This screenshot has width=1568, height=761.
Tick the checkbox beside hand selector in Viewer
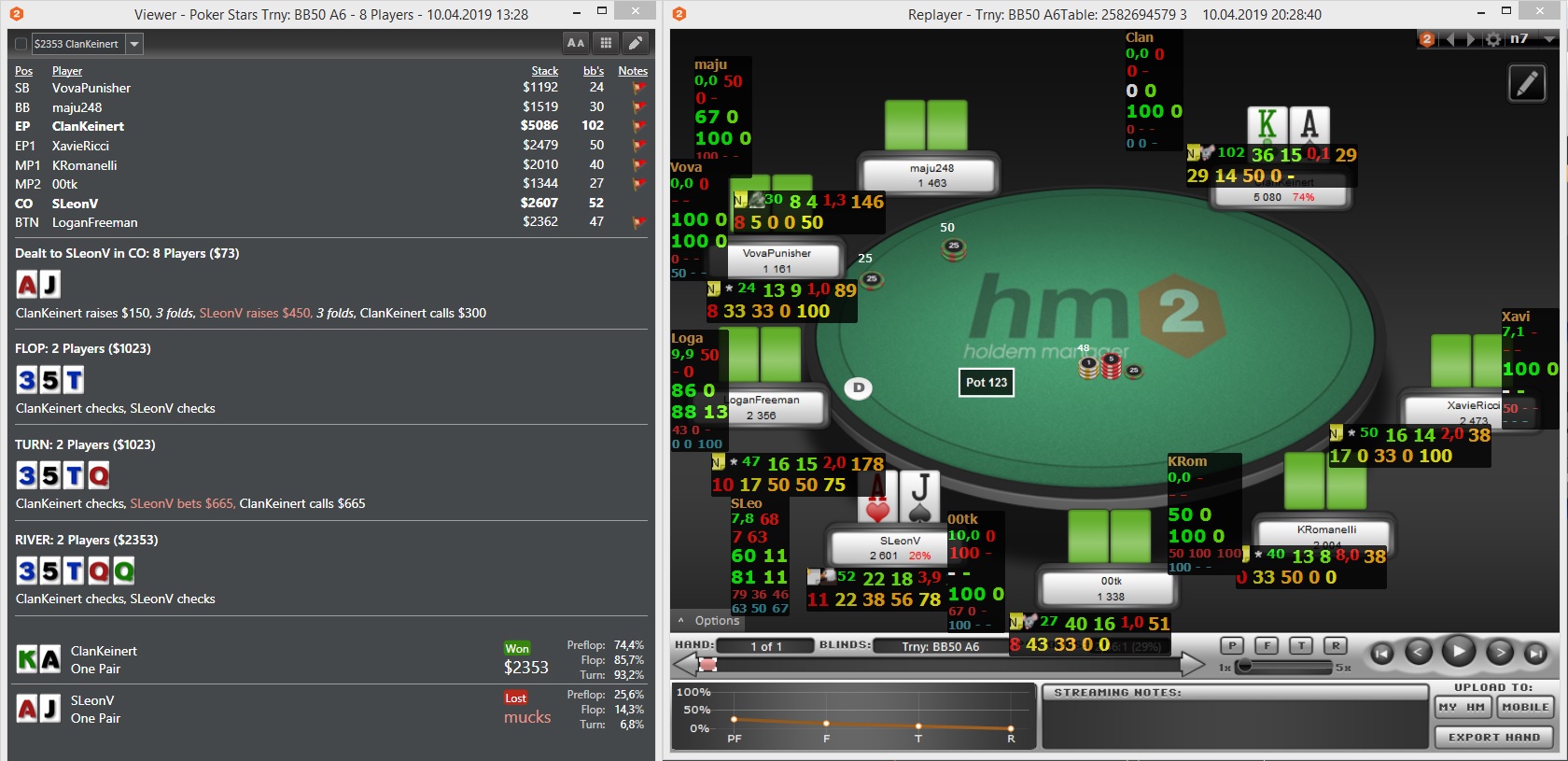tap(21, 44)
